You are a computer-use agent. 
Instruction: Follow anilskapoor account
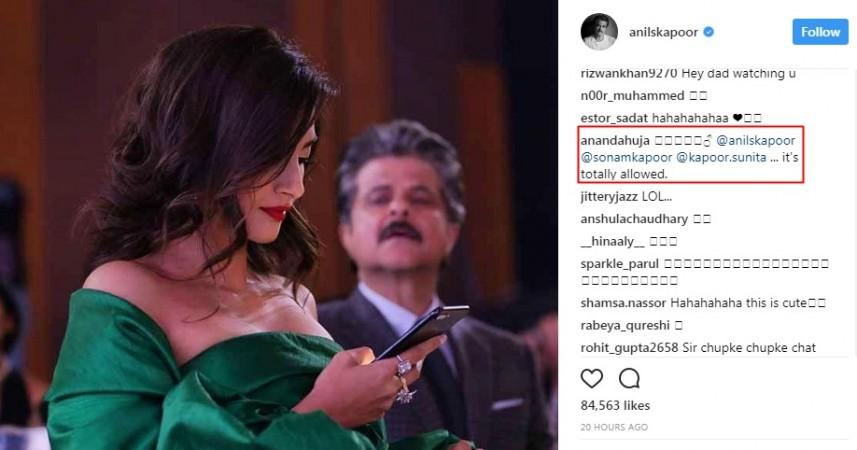(820, 32)
